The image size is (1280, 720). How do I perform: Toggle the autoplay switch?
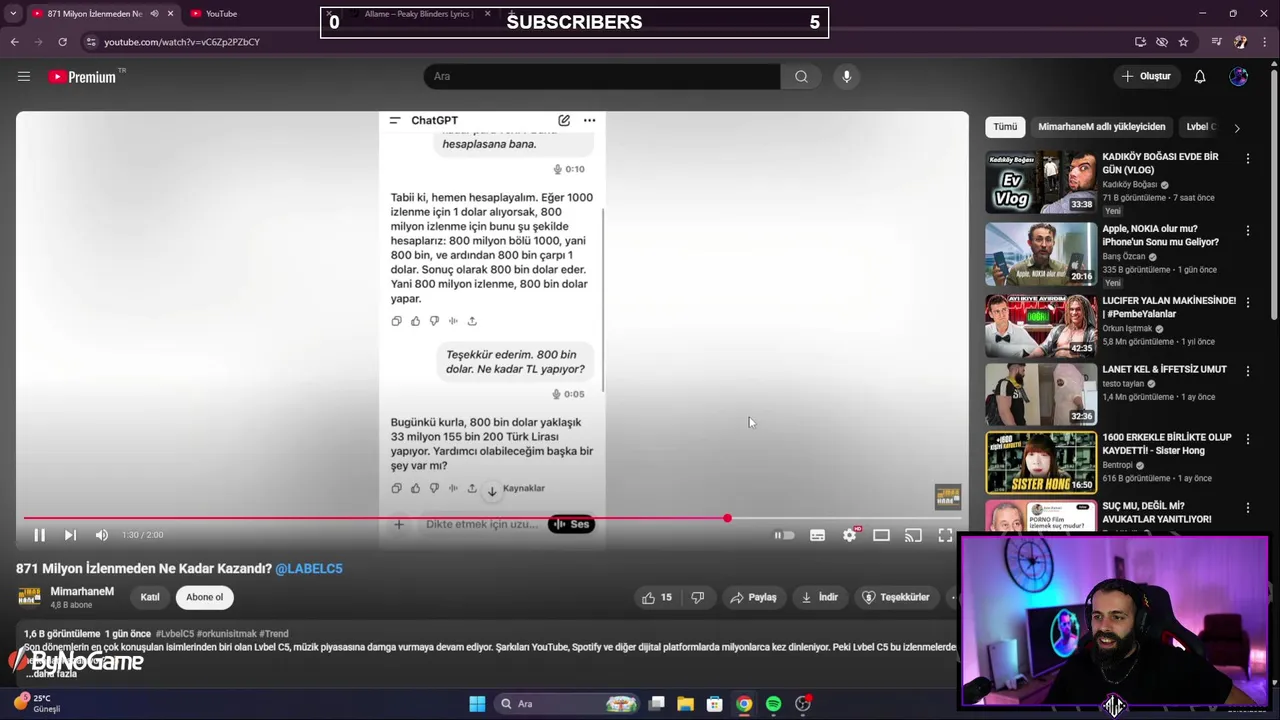785,535
